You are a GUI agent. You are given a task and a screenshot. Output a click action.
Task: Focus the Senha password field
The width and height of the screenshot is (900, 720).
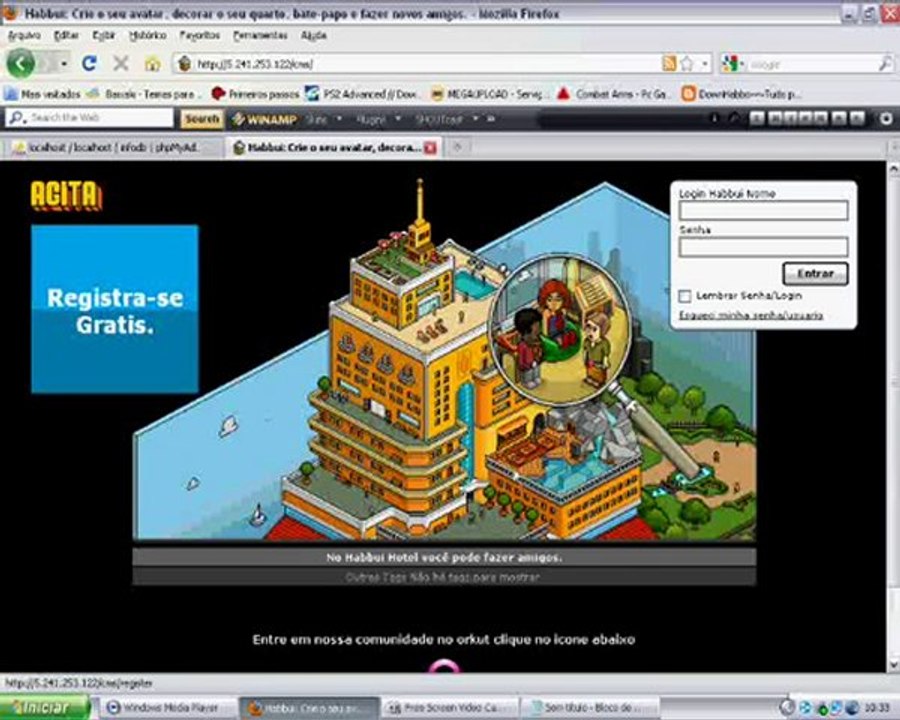point(763,247)
